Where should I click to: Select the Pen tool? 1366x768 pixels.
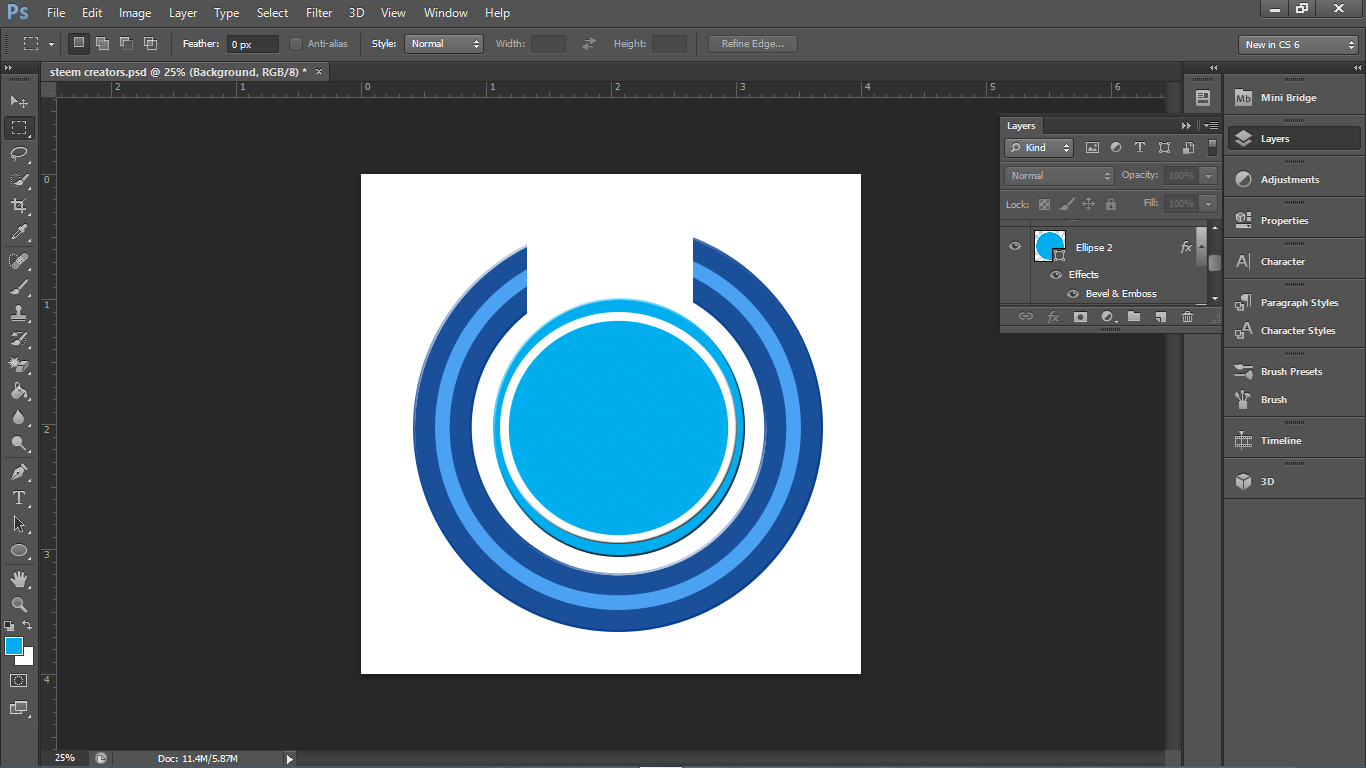coord(19,472)
